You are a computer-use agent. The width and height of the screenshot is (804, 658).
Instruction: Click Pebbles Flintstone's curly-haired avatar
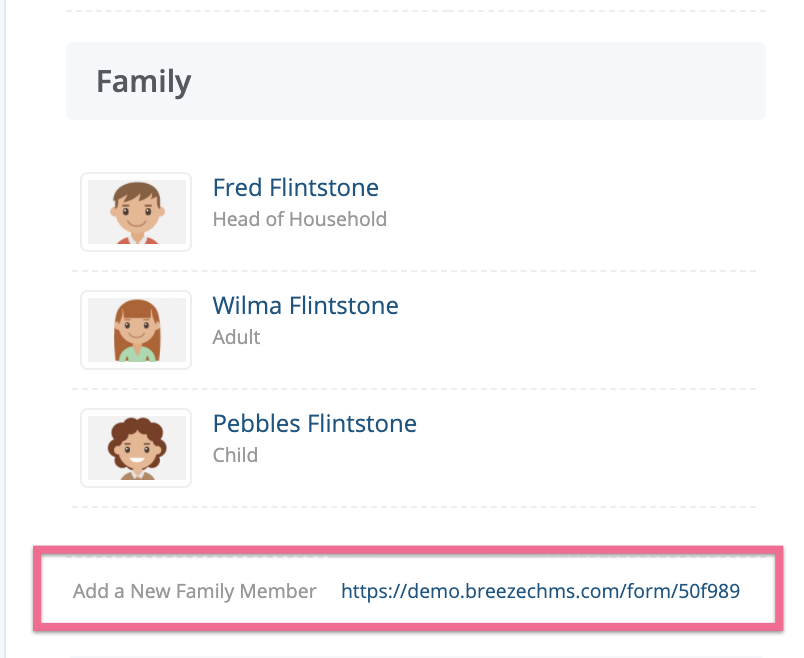[136, 448]
